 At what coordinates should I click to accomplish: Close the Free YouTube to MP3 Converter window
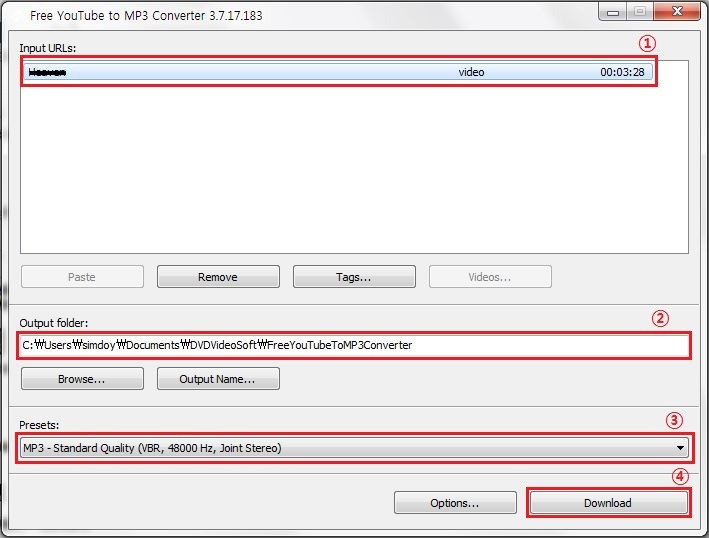coord(675,11)
